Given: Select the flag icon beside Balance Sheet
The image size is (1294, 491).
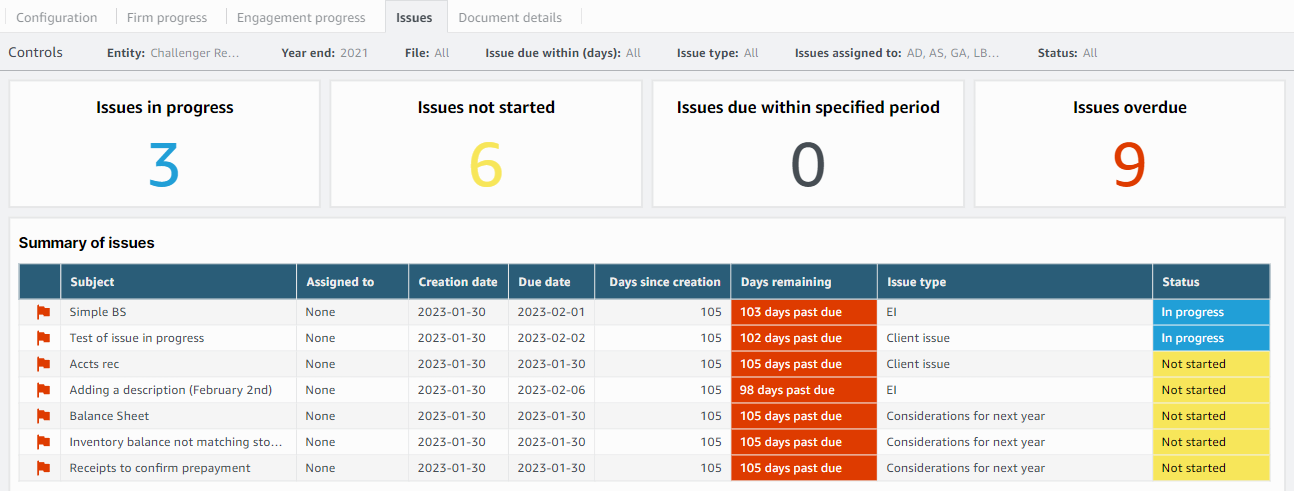Looking at the screenshot, I should pos(43,416).
